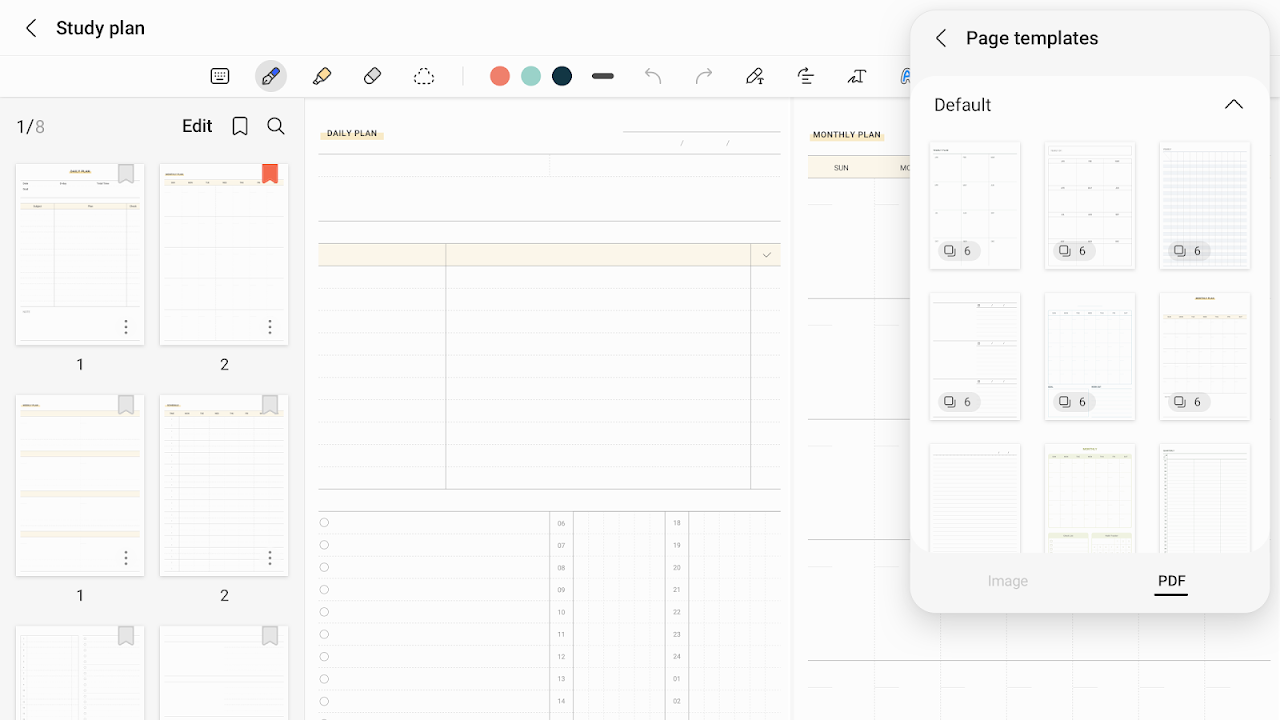Screen dimensions: 1280x720
Task: Toggle the bookmark on page 2 thumbnail
Action: 269,175
